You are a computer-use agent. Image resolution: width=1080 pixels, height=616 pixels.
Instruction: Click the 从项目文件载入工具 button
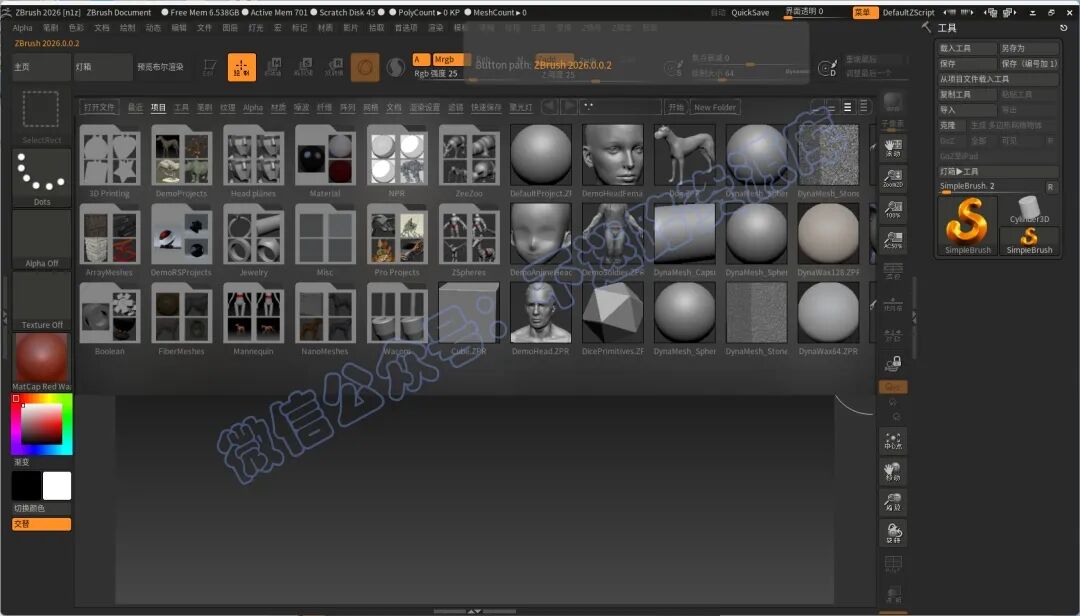997,79
